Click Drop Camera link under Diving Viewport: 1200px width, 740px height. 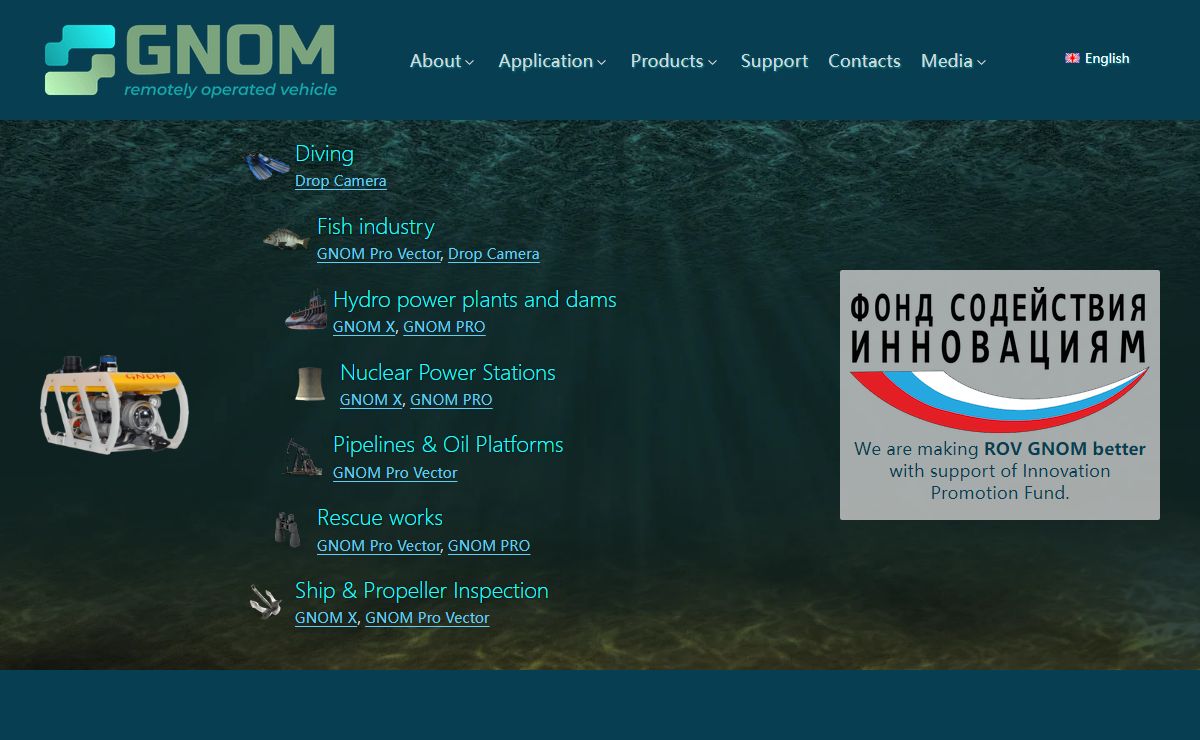[x=340, y=181]
